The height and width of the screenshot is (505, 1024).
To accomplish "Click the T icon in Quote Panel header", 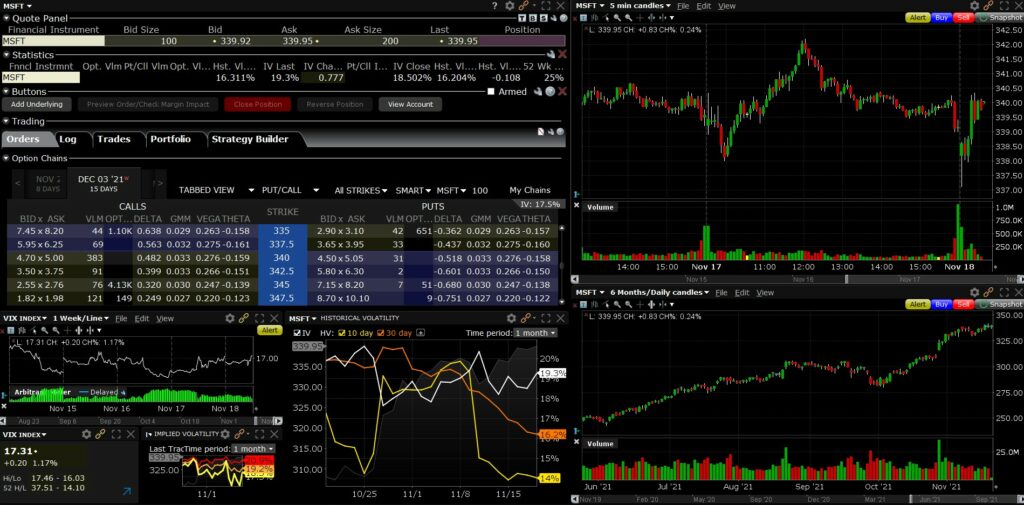I will point(522,18).
